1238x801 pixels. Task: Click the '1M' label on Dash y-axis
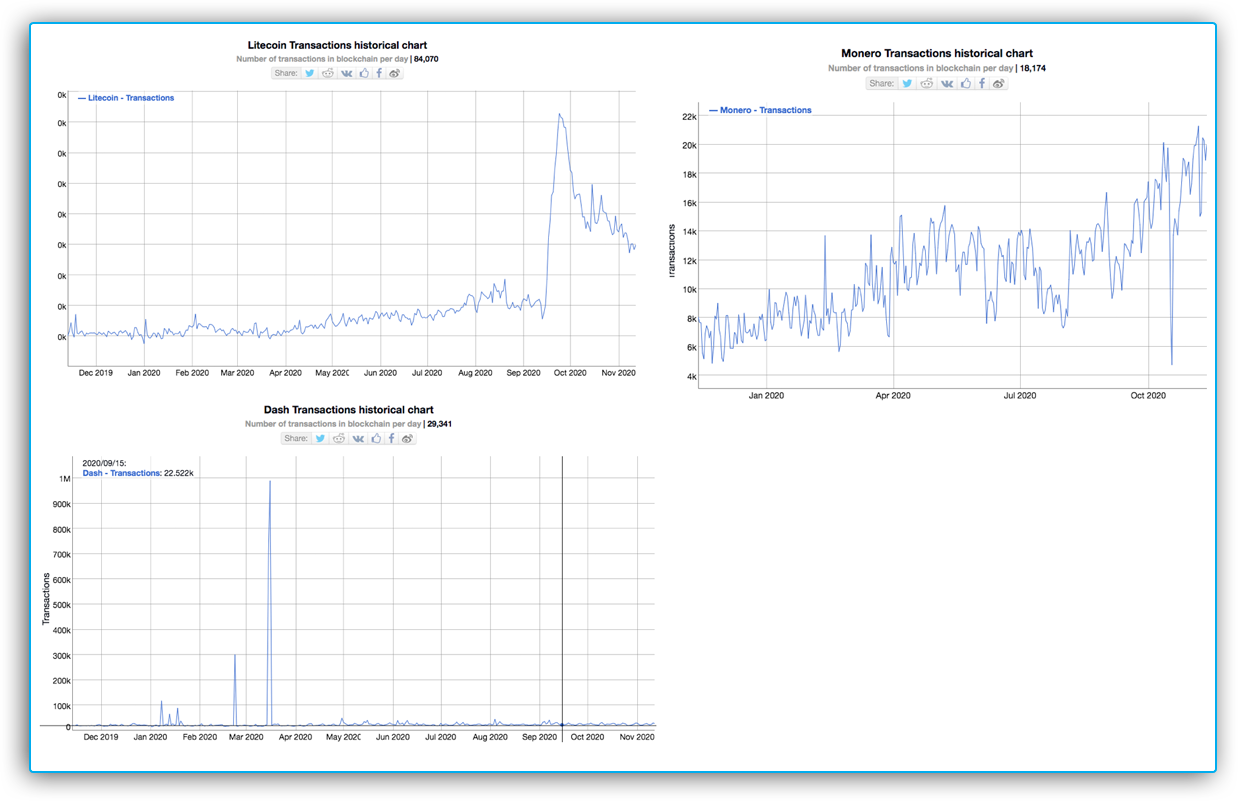(65, 479)
